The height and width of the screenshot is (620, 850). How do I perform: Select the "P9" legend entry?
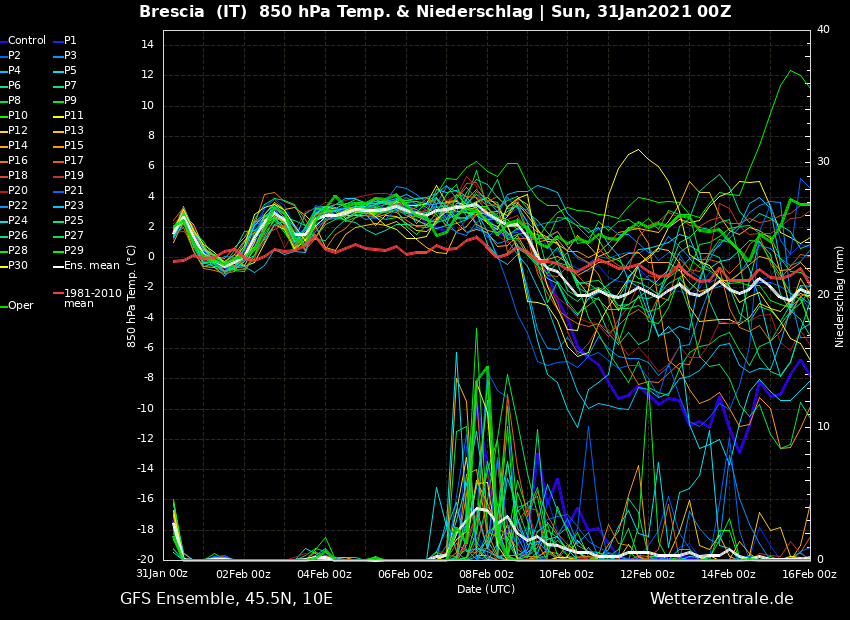(66, 100)
